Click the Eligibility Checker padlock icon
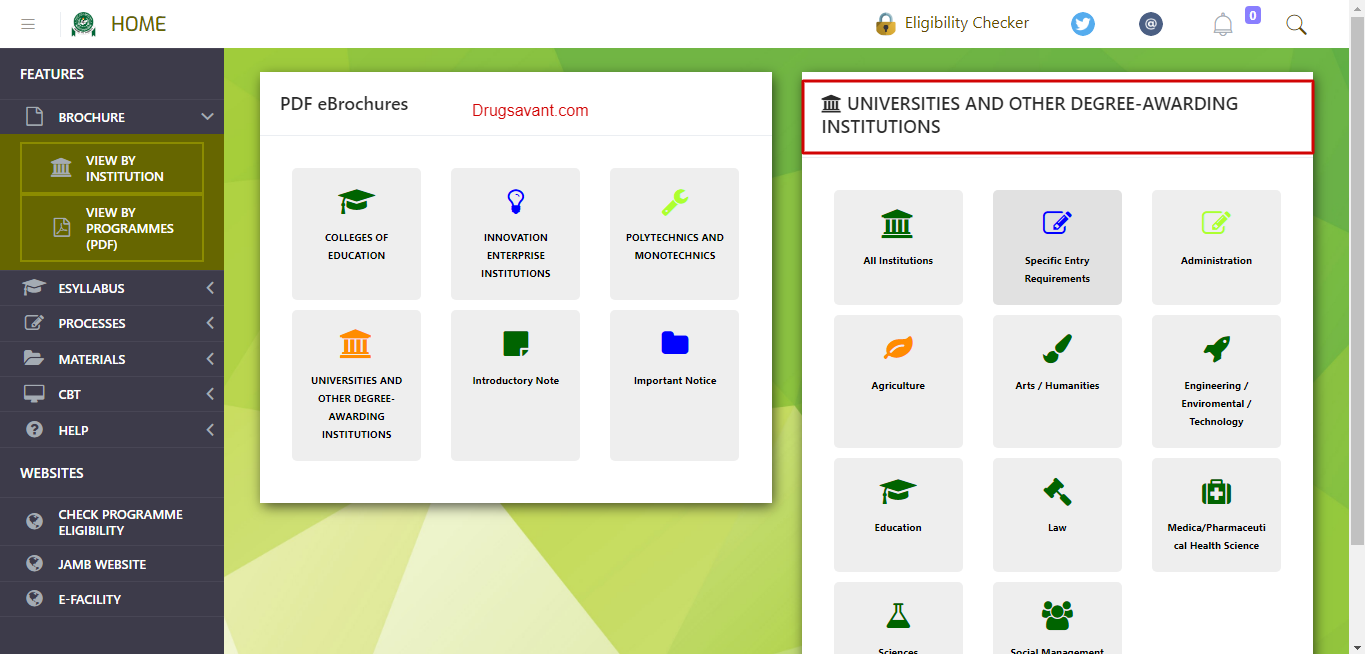This screenshot has height=654, width=1365. (x=885, y=24)
